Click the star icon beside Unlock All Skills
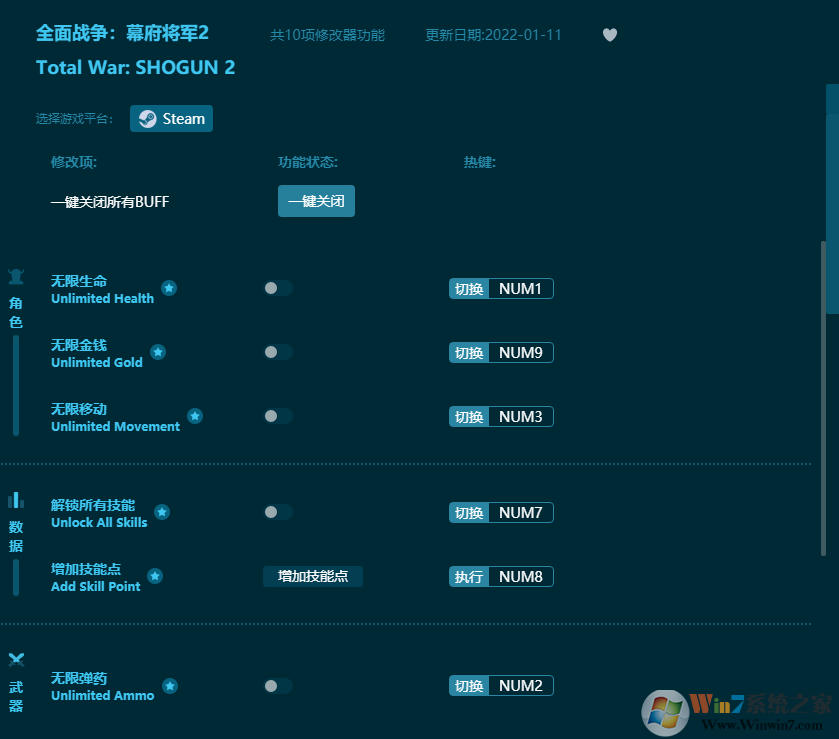Viewport: 839px width, 739px height. pos(162,512)
